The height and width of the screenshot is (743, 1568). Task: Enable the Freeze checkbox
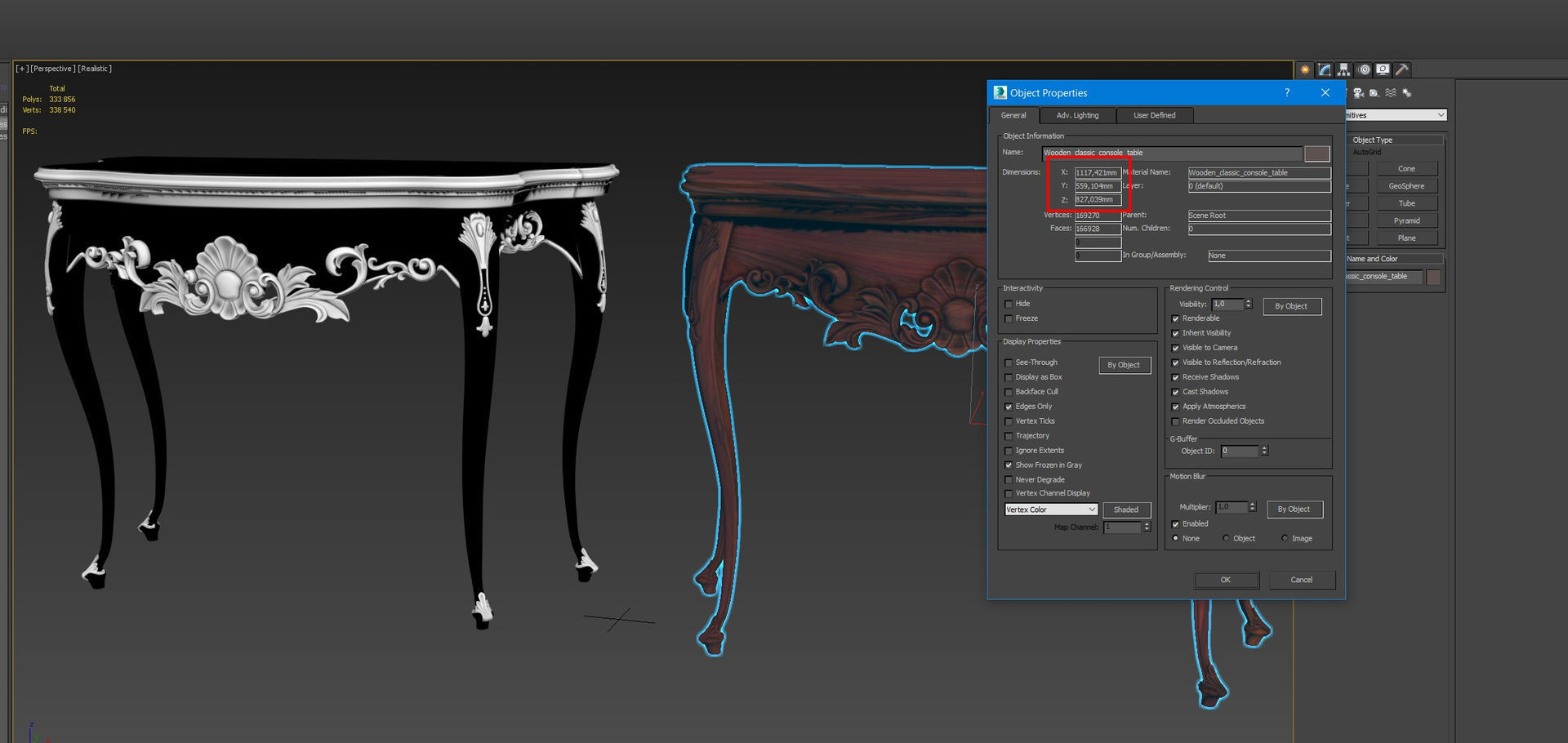(x=1009, y=318)
